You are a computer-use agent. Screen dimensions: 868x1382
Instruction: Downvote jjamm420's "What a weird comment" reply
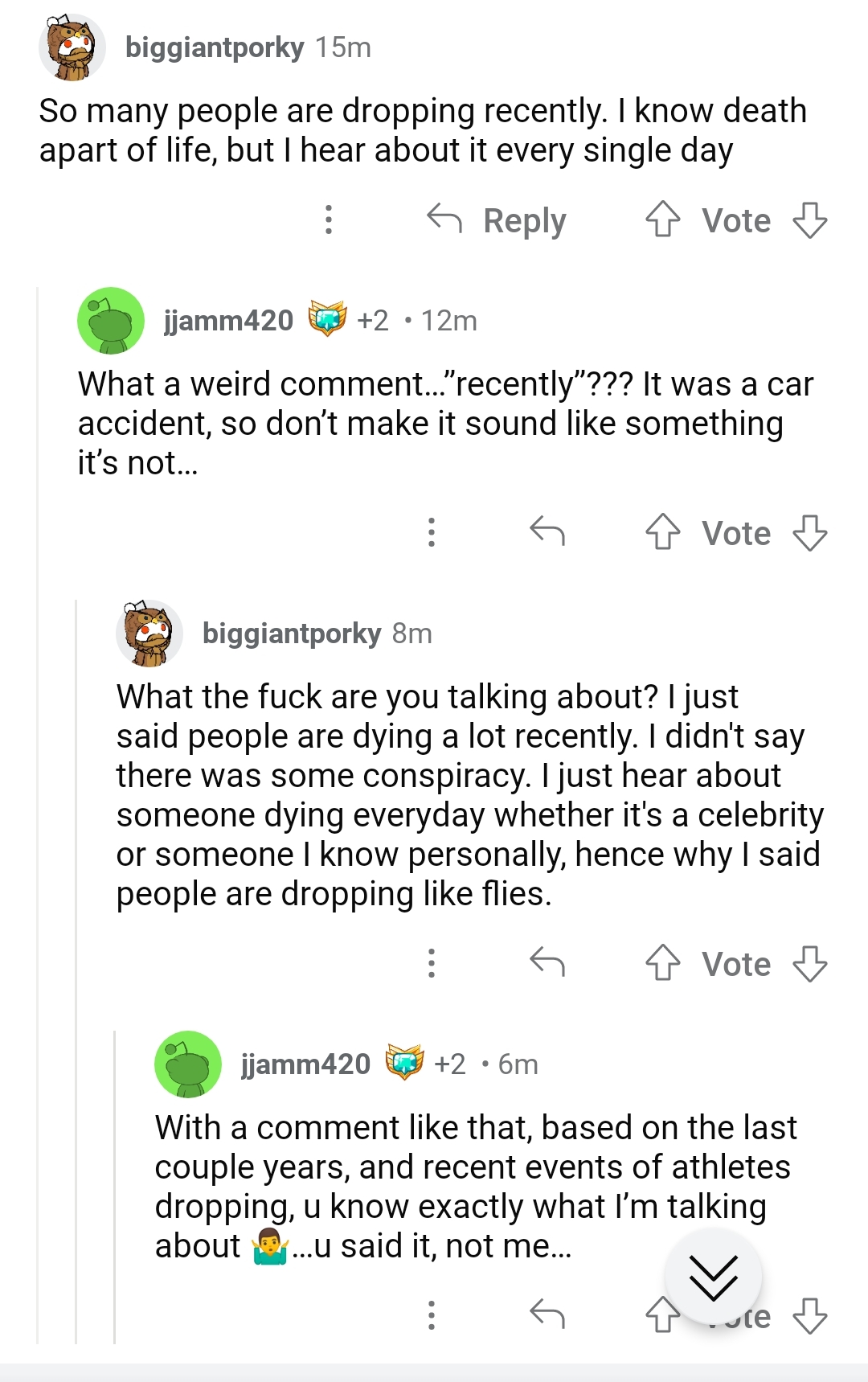pyautogui.click(x=809, y=532)
